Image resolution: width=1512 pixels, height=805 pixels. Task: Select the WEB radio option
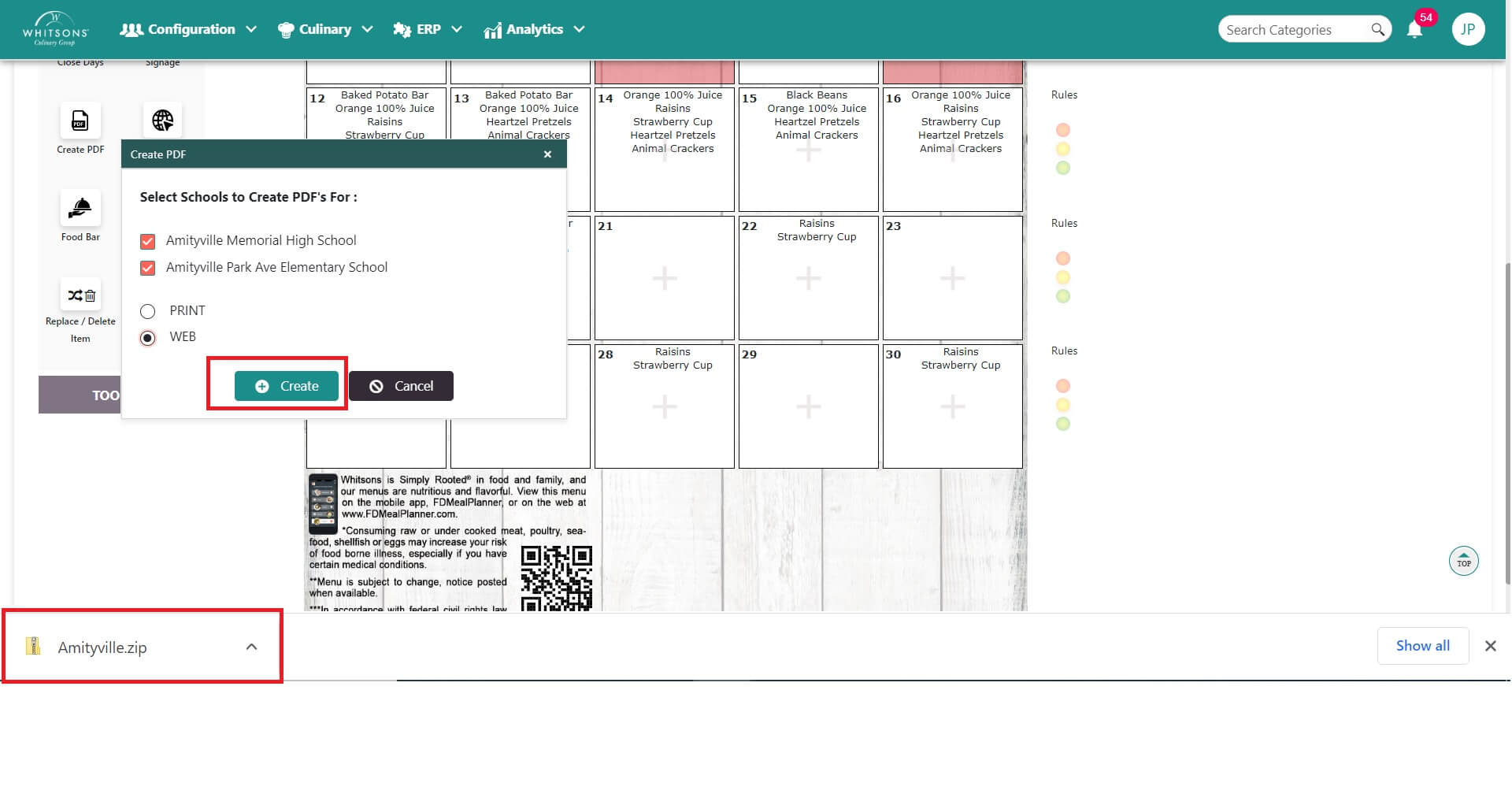[147, 338]
